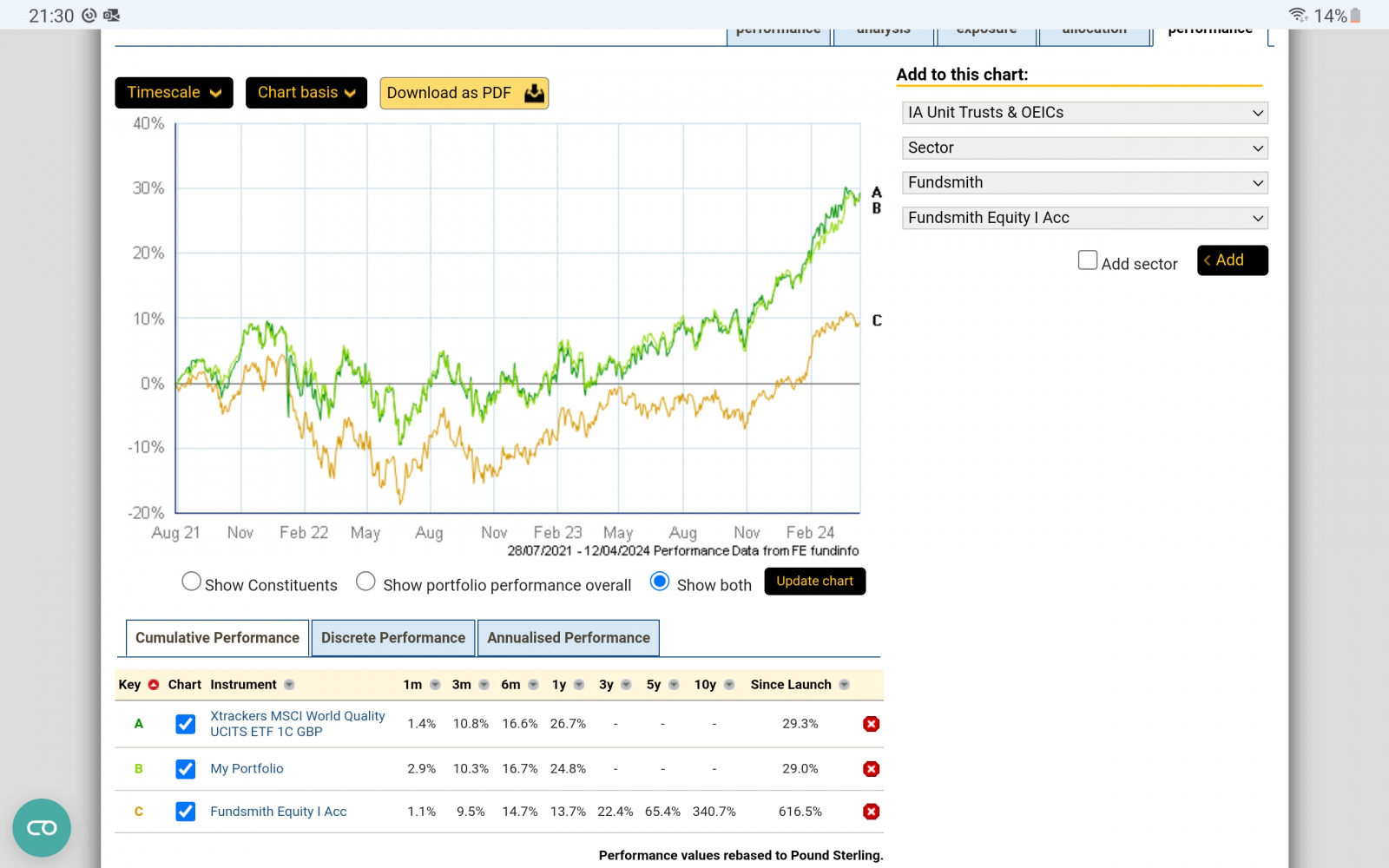Remove Xtrackers MSCI World Quality row
Viewport: 1389px width, 868px height.
coord(871,724)
